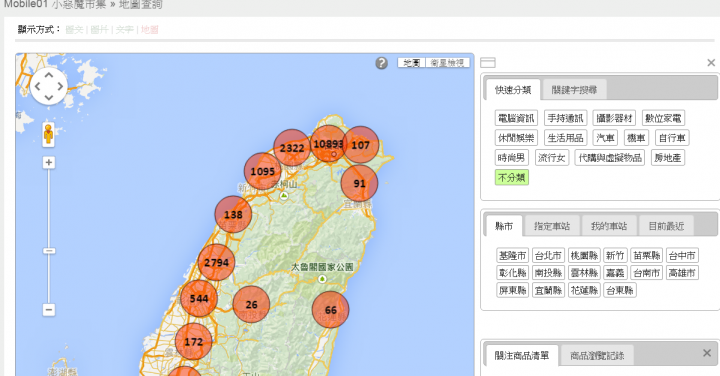Switch to the 快速分類 tab
The width and height of the screenshot is (720, 376).
coord(513,90)
